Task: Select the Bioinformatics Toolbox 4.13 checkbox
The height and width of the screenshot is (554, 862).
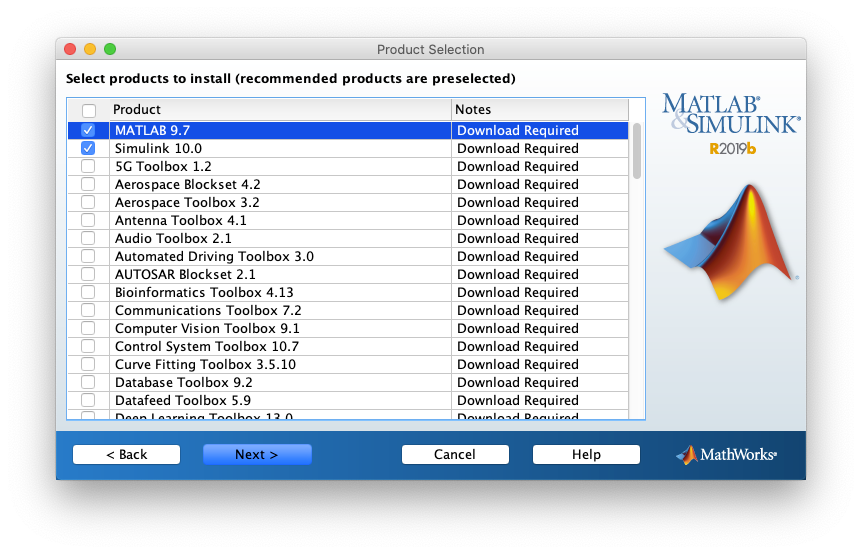Action: (88, 292)
